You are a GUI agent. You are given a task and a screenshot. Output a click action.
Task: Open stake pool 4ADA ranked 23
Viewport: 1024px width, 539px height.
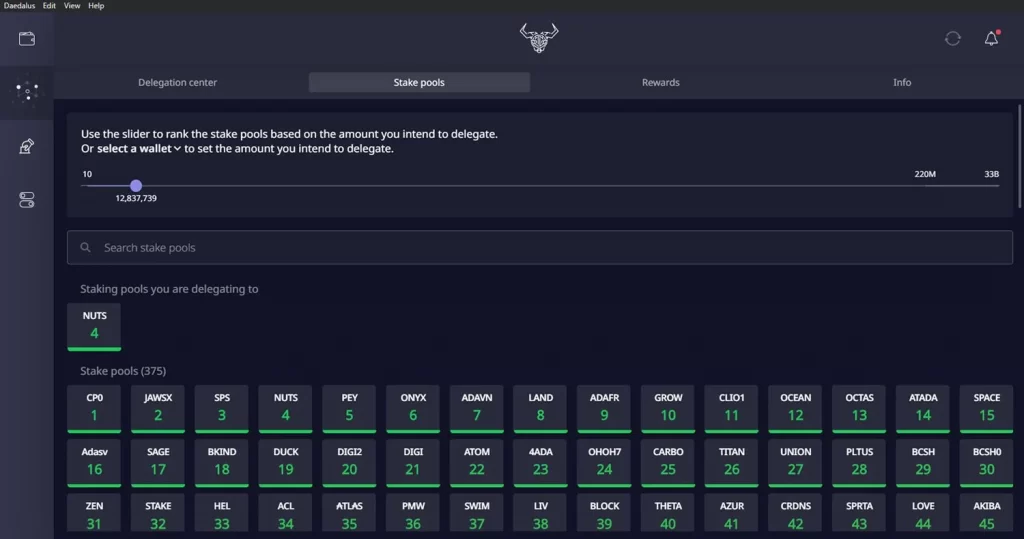[541, 463]
